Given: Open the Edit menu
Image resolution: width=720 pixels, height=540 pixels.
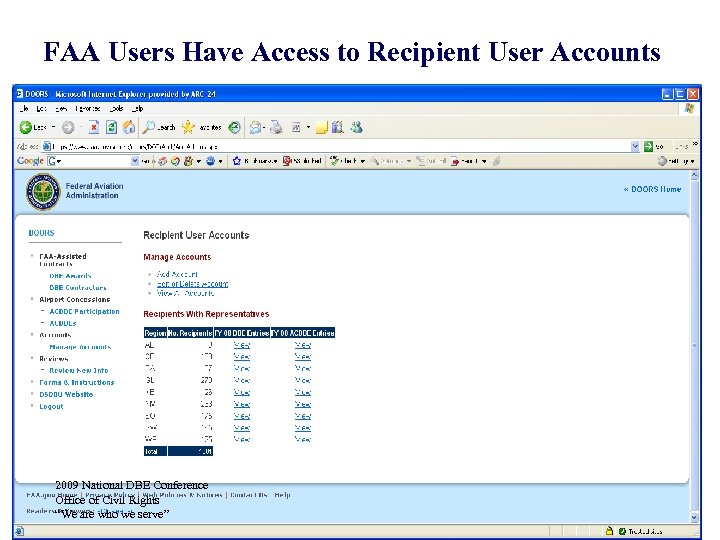Looking at the screenshot, I should [41, 109].
